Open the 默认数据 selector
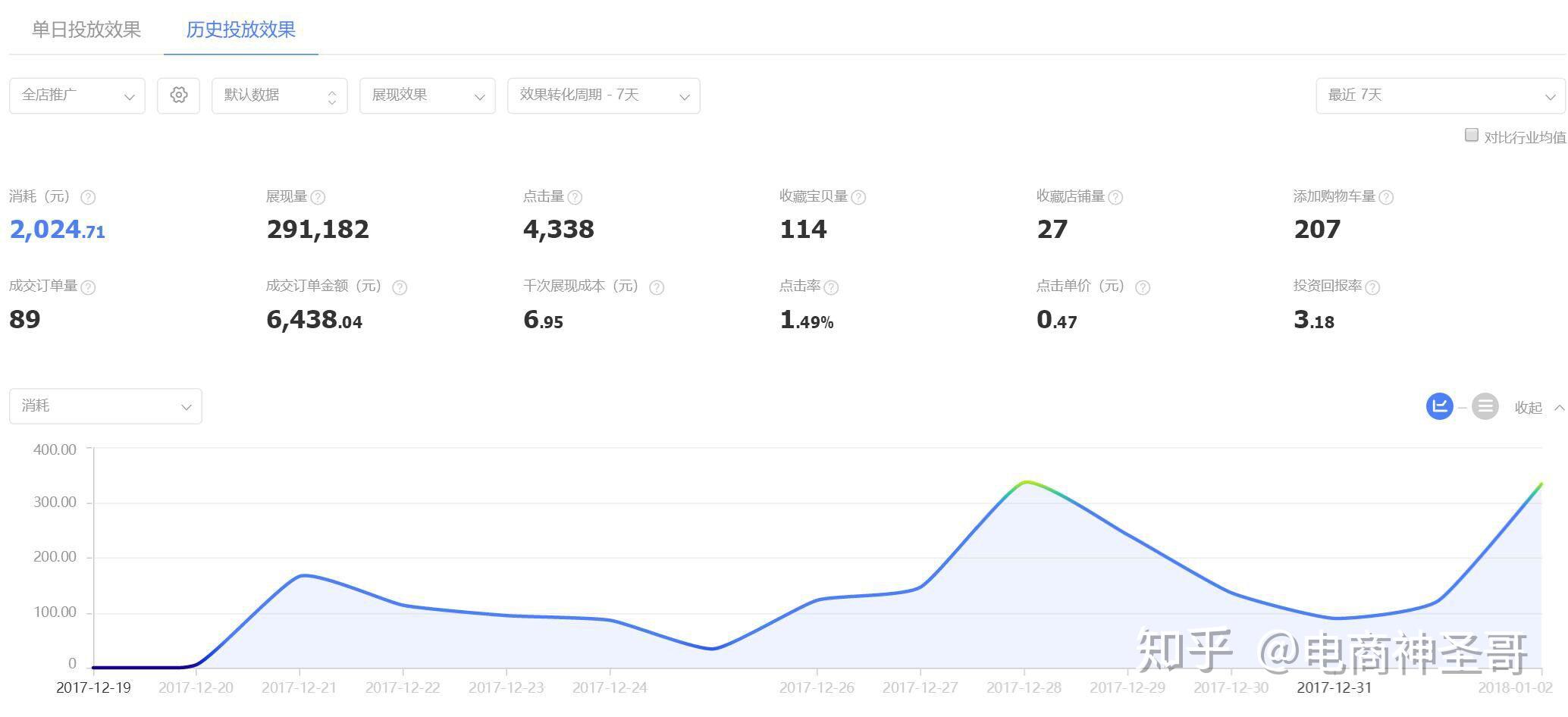1568x717 pixels. coord(280,95)
